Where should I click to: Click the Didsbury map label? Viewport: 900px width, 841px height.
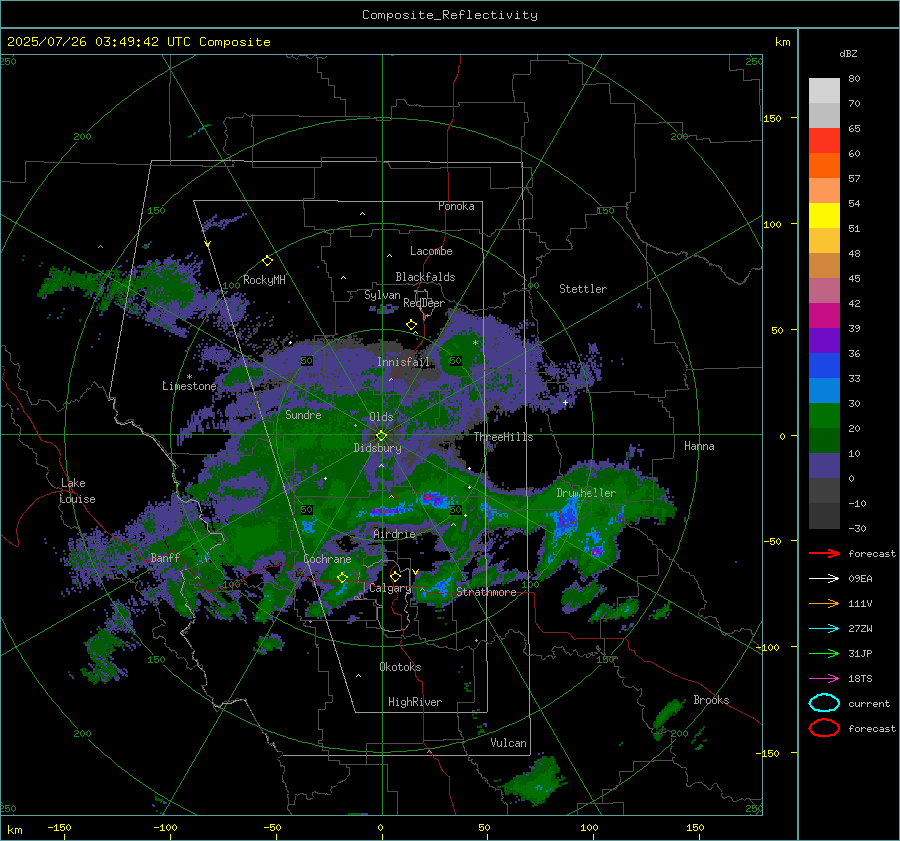click(x=377, y=448)
